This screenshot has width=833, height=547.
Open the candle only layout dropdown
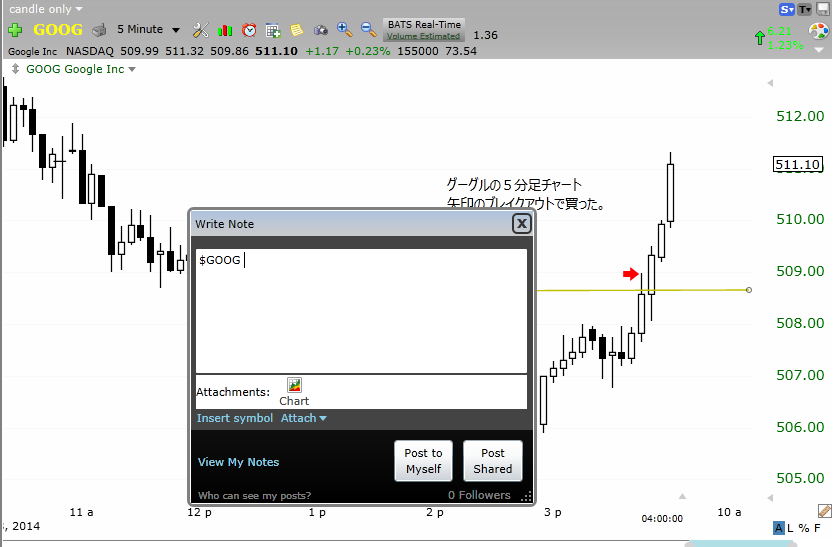tap(46, 8)
